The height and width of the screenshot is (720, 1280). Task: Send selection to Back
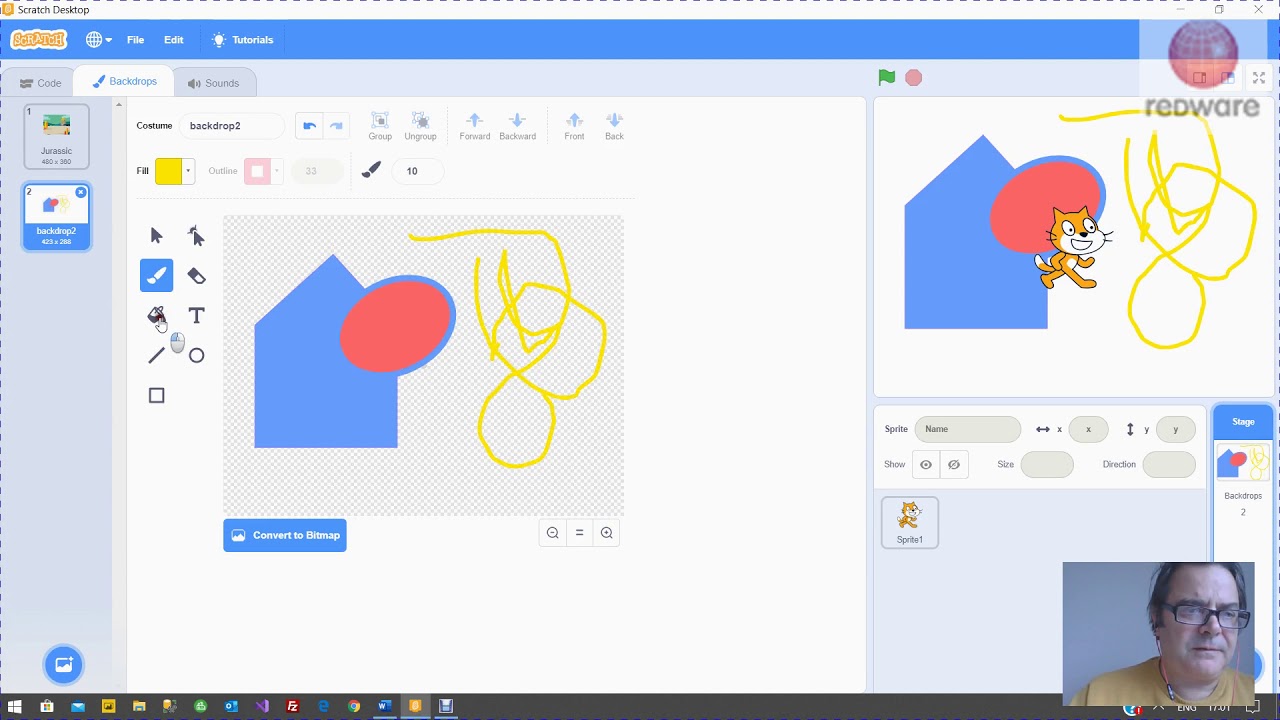point(614,126)
